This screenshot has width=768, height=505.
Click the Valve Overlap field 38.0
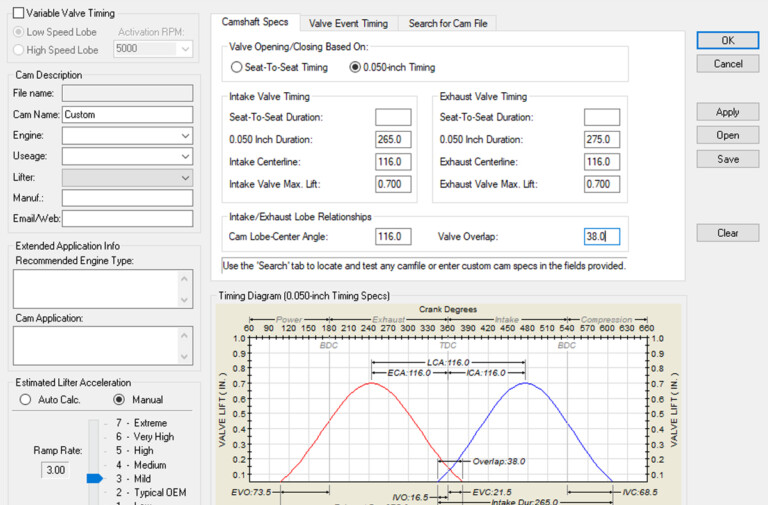[602, 237]
